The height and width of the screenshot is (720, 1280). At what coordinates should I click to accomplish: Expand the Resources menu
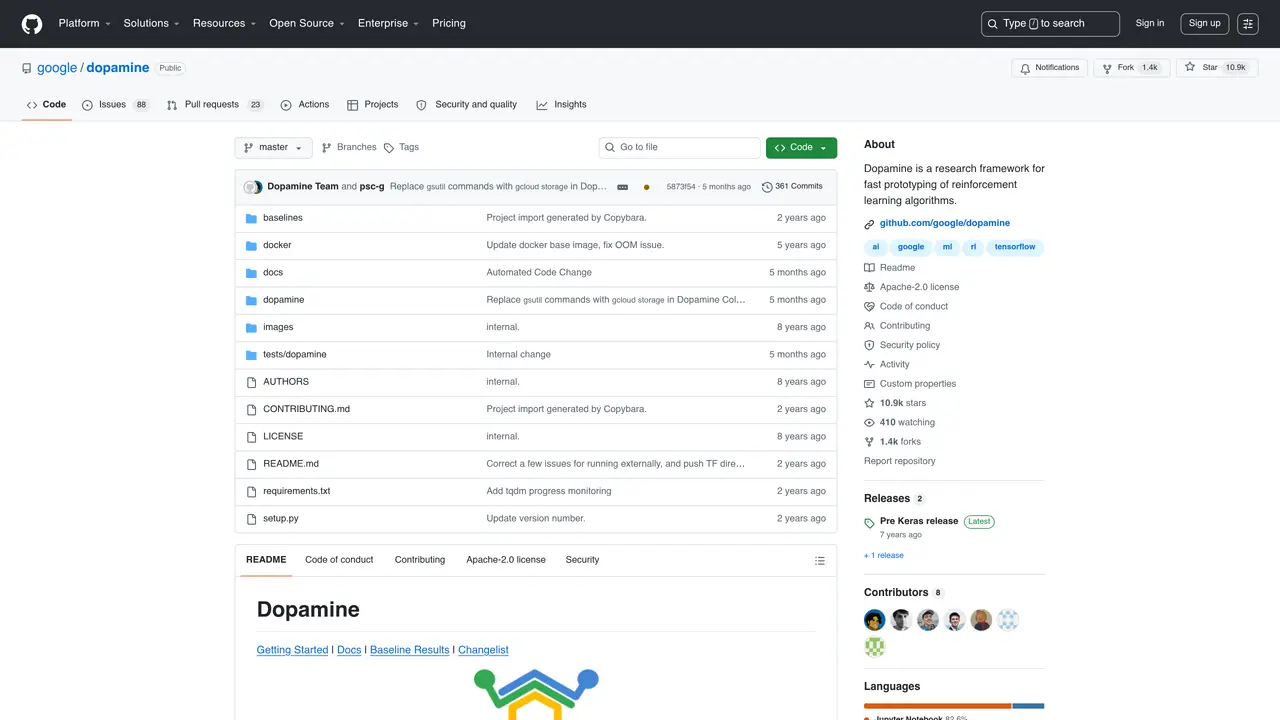pos(224,23)
